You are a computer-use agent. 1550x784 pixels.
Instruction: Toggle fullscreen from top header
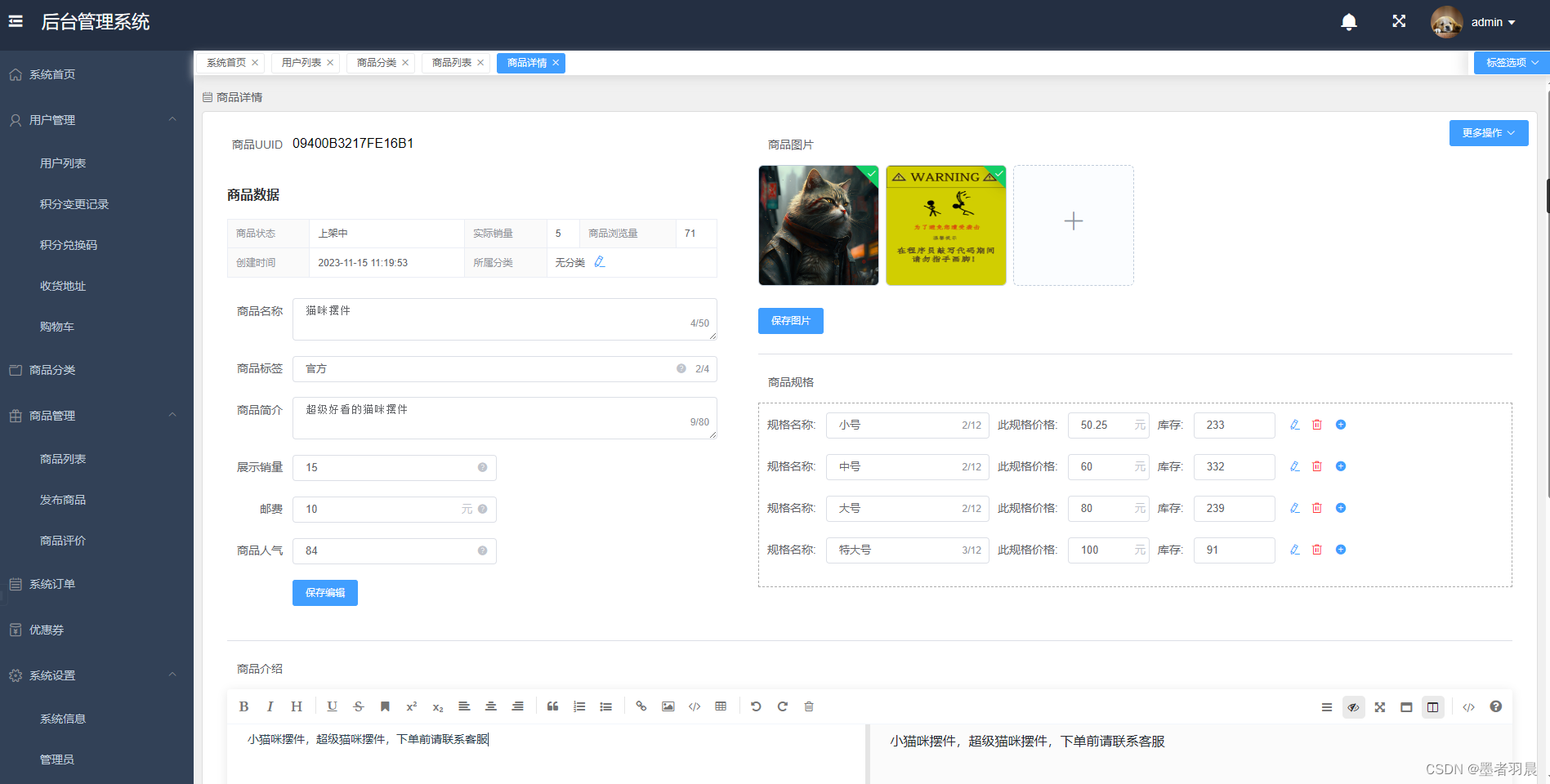(x=1399, y=21)
